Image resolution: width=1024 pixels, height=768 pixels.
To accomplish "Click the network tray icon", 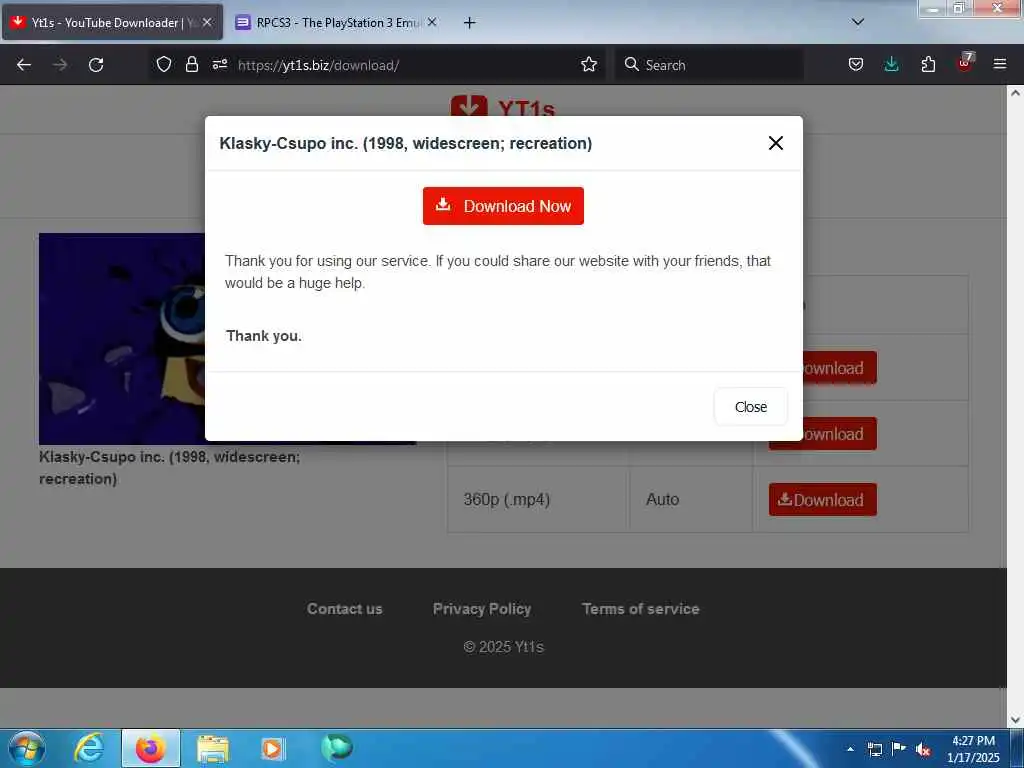I will tap(874, 749).
